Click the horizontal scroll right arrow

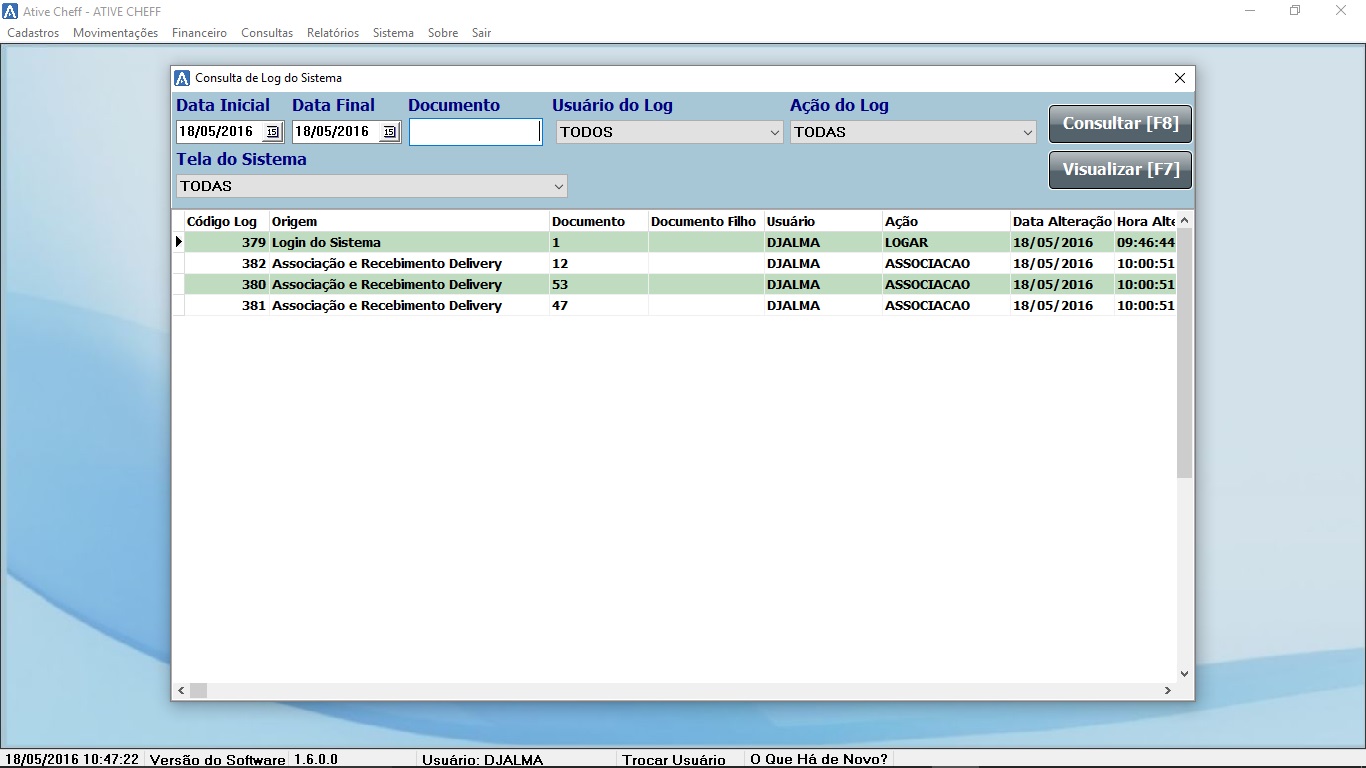pos(1168,691)
